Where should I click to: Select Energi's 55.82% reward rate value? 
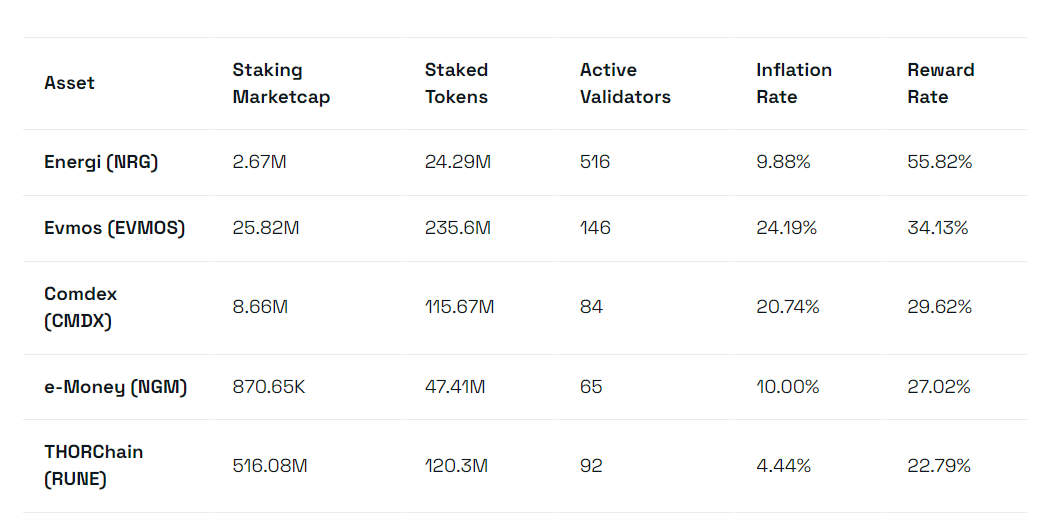tap(939, 162)
